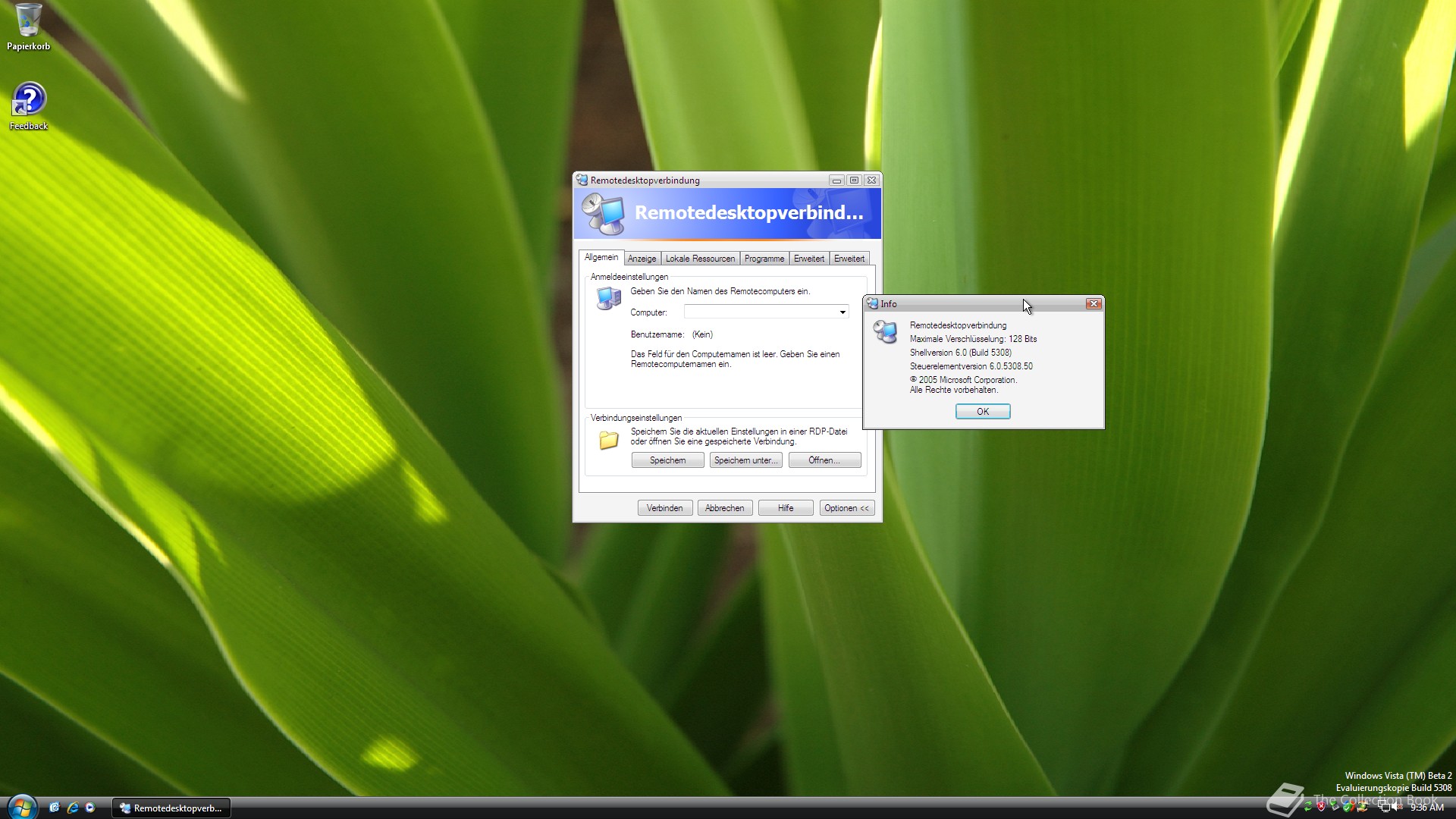This screenshot has width=1456, height=819.
Task: Click Remotedesktopverbindung title bar icon
Action: 582,180
